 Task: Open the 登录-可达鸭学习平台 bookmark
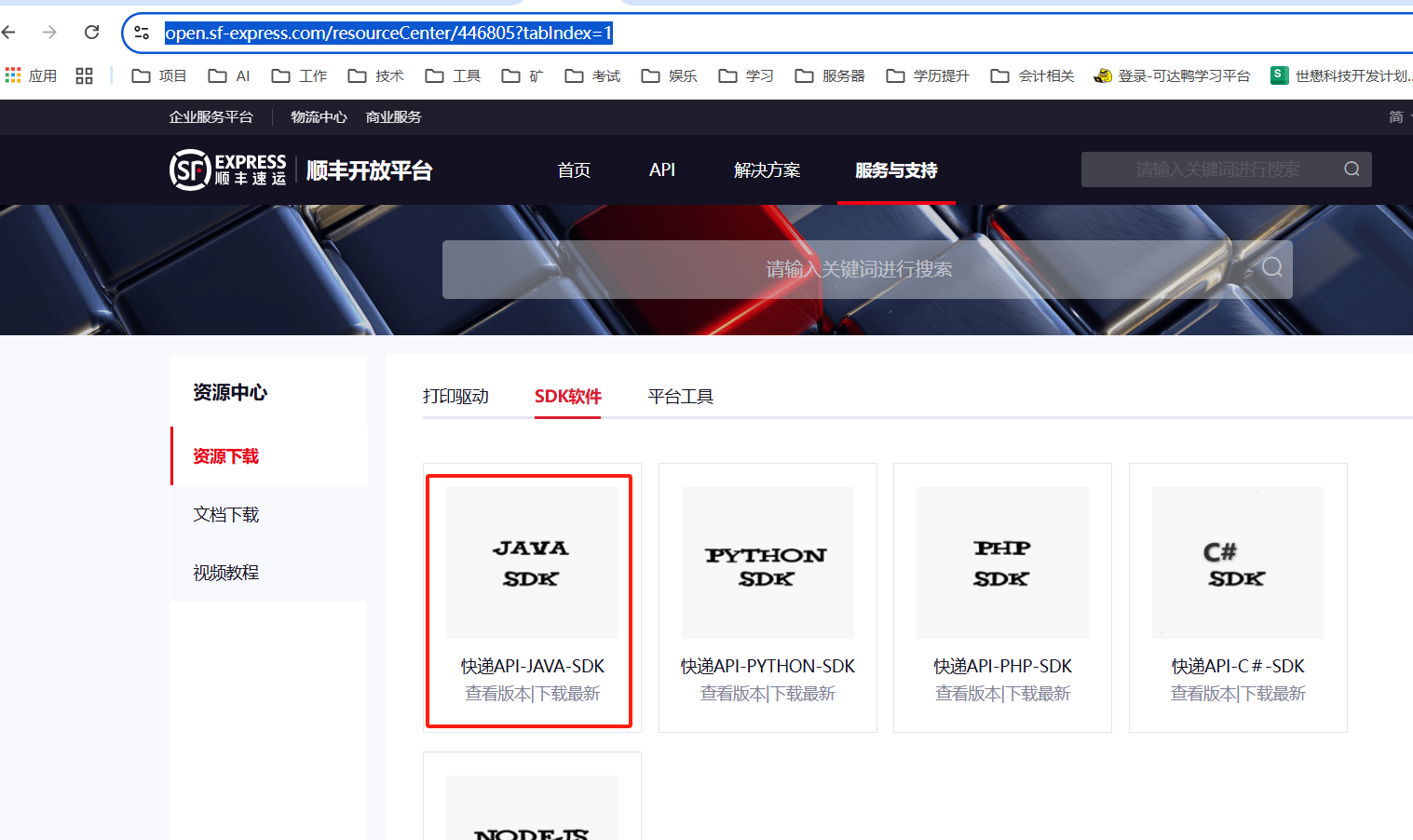point(1172,75)
